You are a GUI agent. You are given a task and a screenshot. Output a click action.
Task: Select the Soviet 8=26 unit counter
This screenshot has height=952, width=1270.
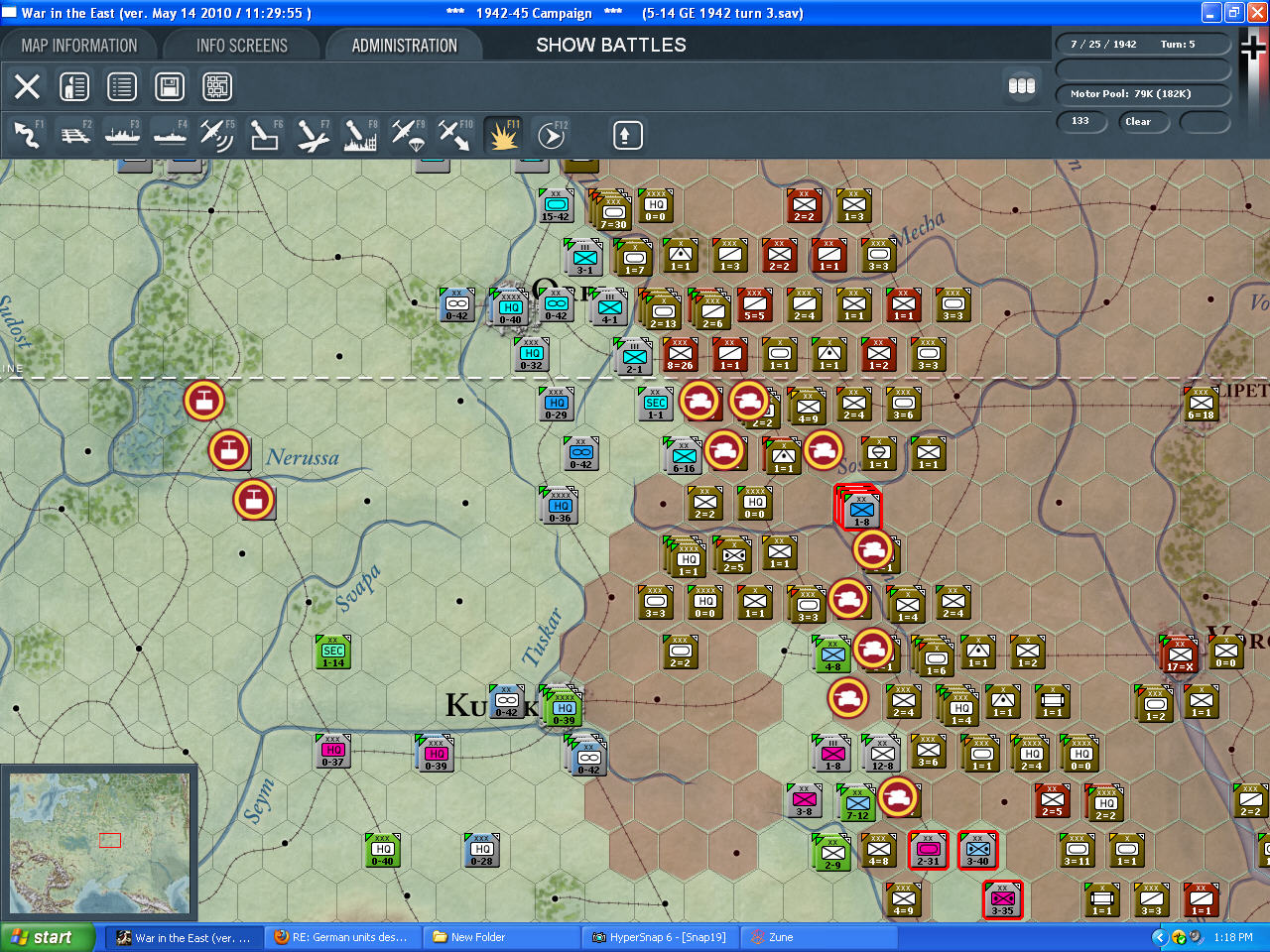(681, 354)
